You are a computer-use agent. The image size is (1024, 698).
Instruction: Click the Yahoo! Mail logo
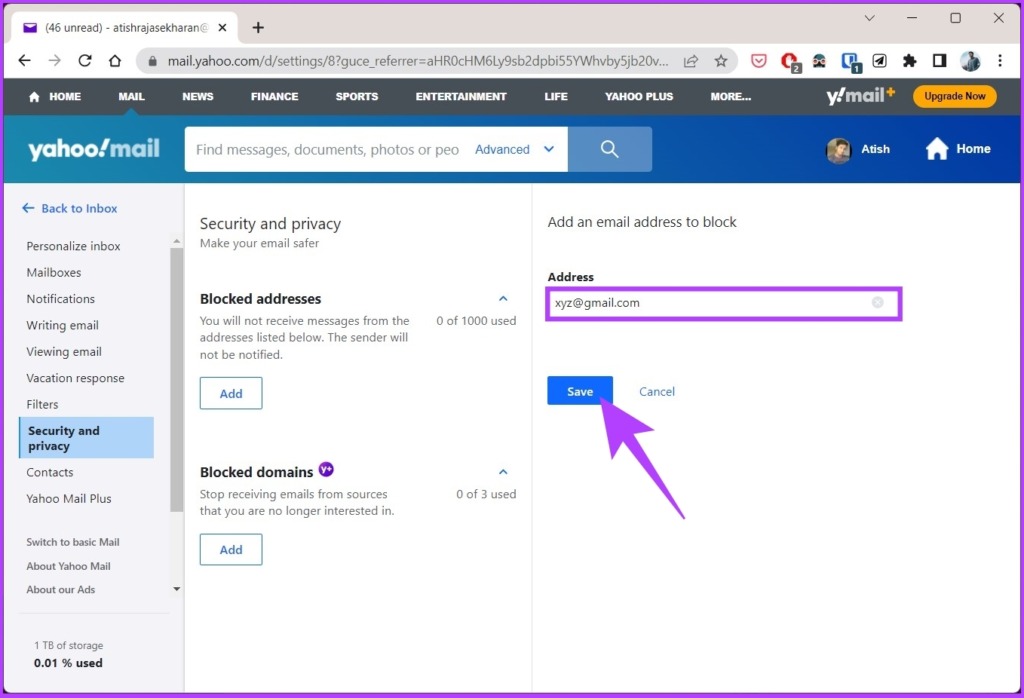point(93,147)
